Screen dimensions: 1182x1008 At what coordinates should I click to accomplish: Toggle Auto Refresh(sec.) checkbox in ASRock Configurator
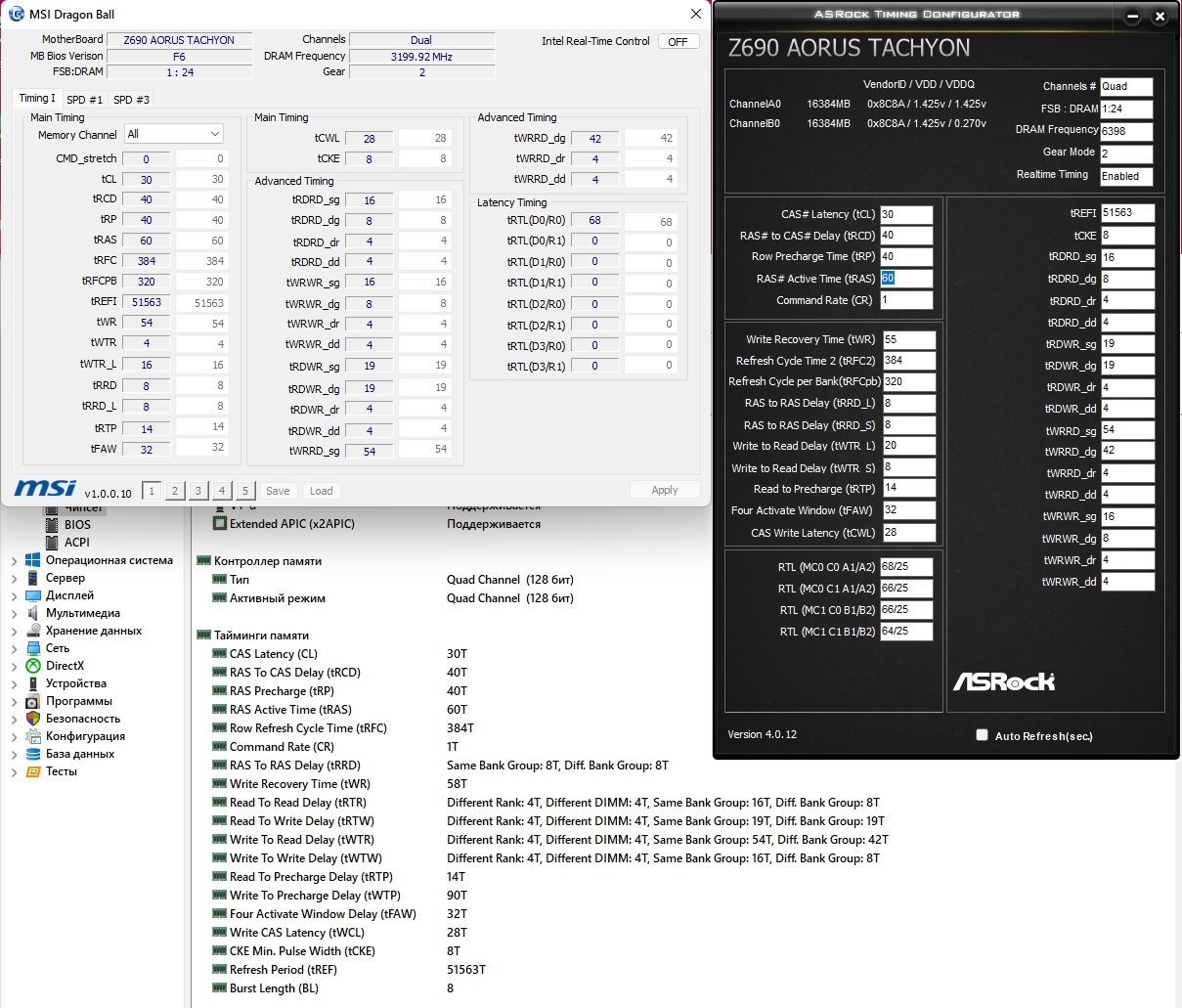coord(982,735)
